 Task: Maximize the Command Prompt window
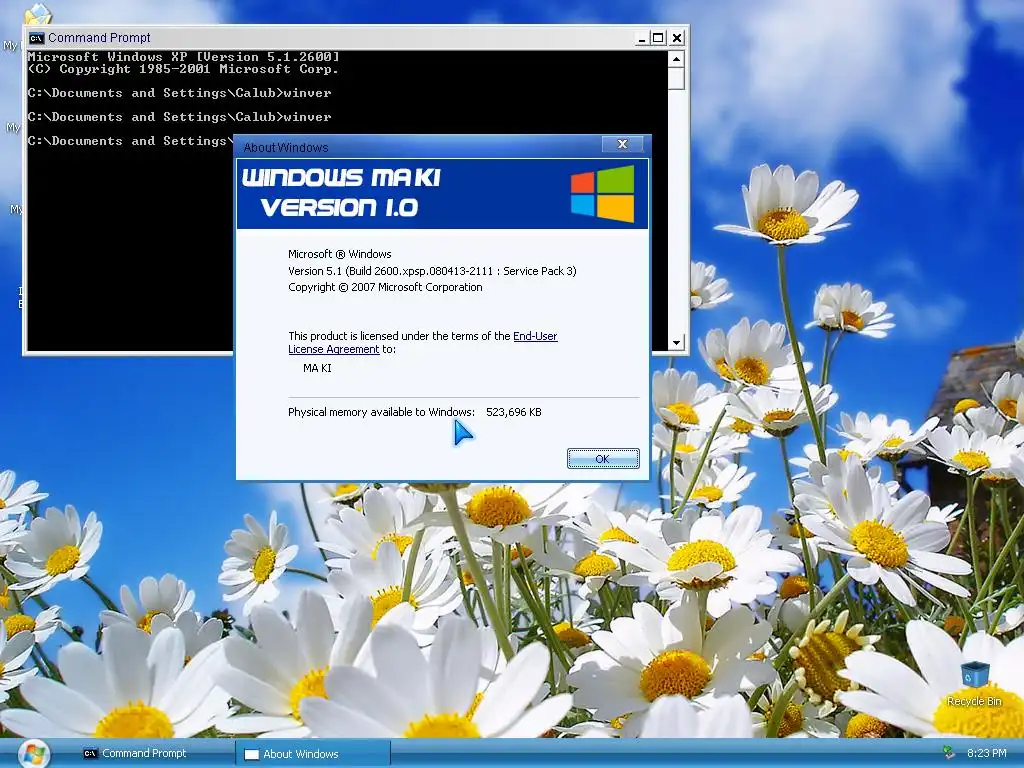658,38
